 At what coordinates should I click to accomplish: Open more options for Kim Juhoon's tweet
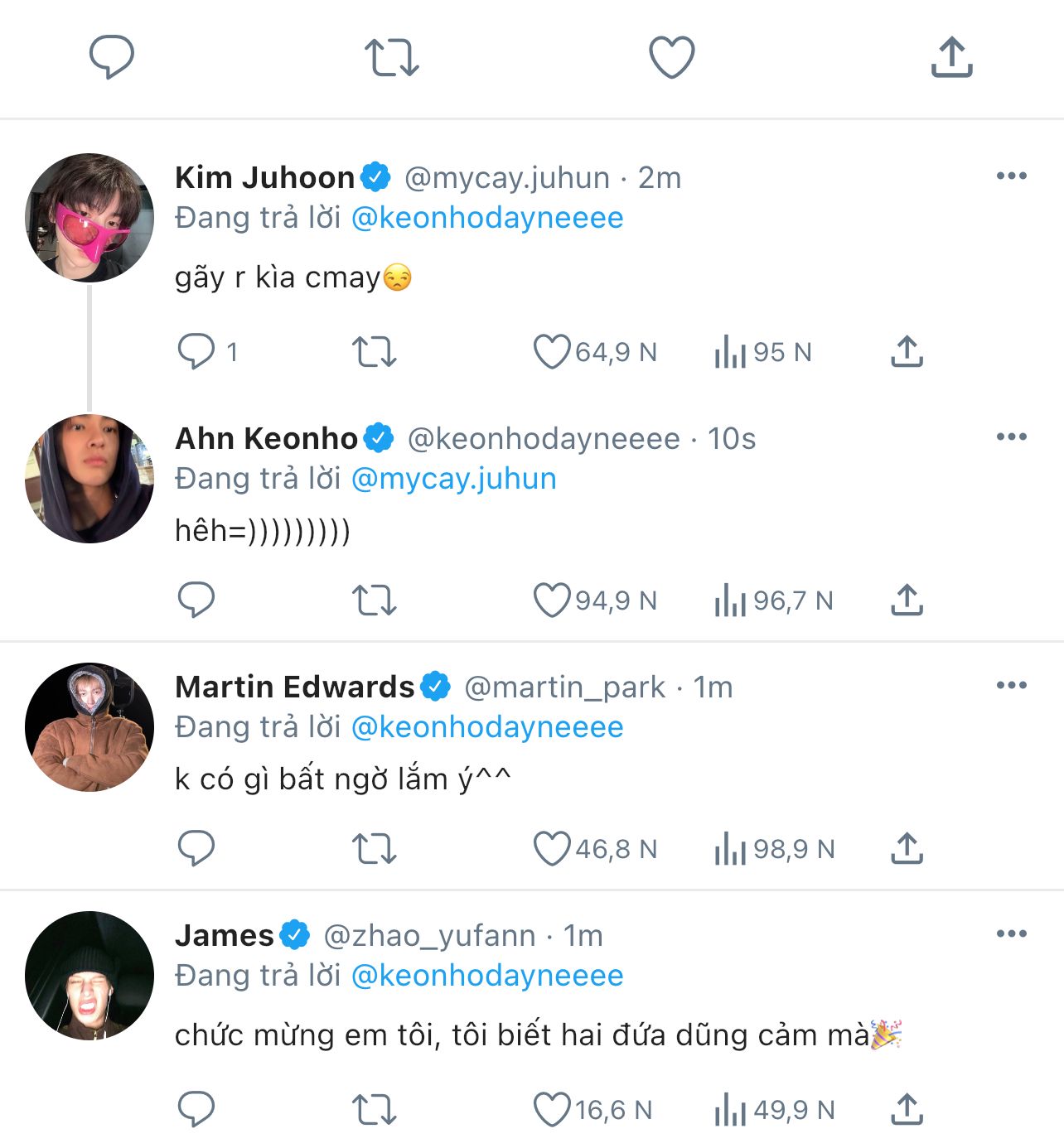(x=1011, y=176)
